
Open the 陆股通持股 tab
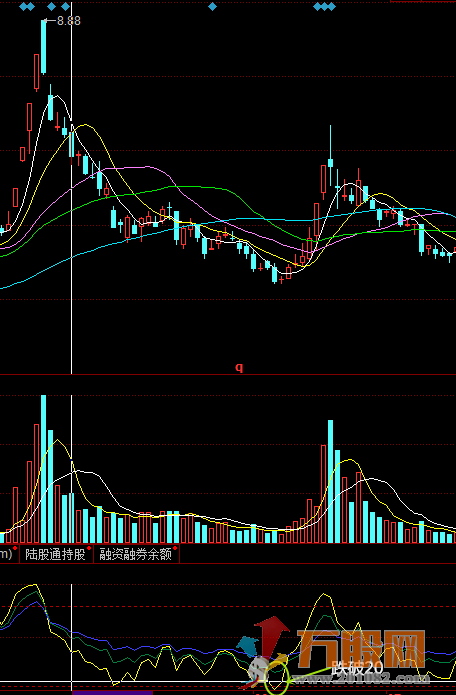[x=56, y=554]
